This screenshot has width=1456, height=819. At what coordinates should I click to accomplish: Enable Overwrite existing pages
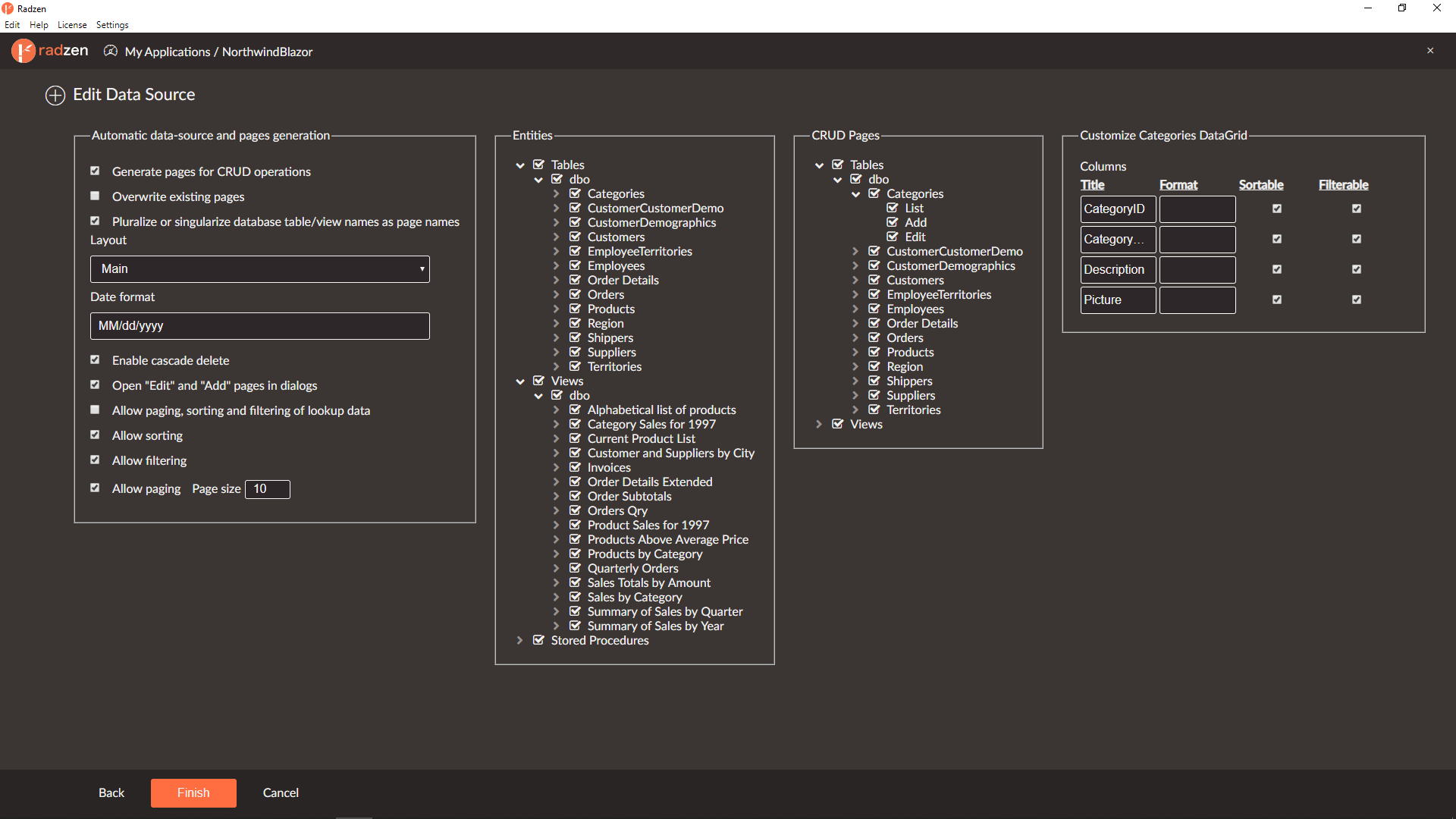click(95, 196)
